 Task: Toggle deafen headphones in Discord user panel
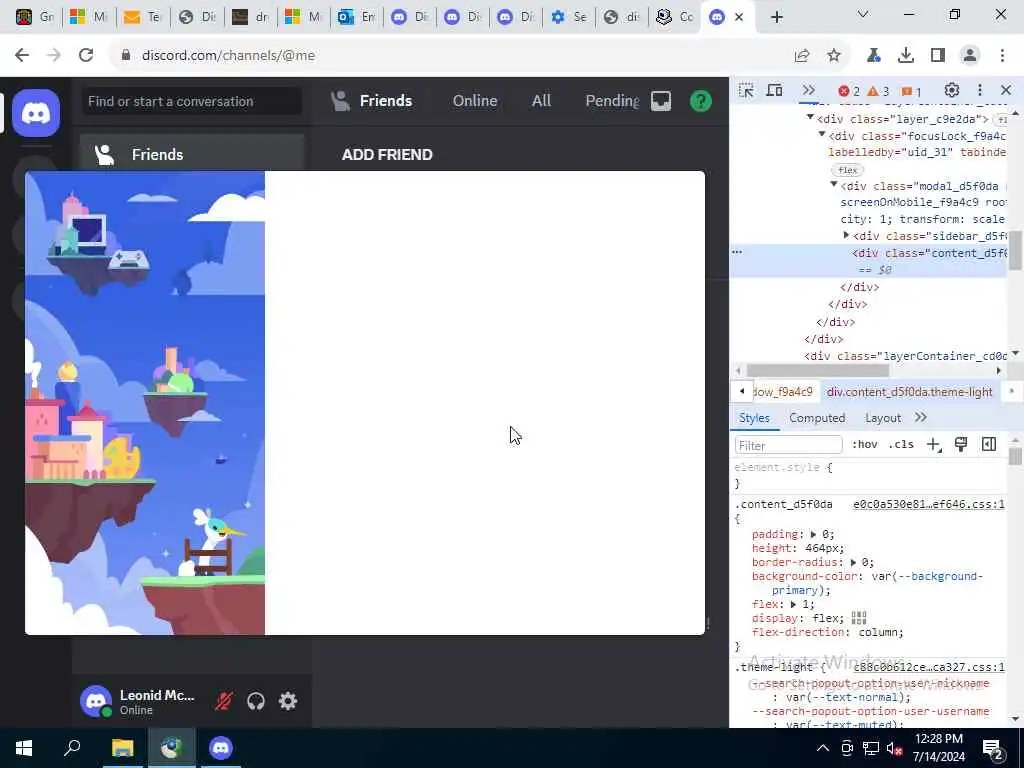coord(256,701)
